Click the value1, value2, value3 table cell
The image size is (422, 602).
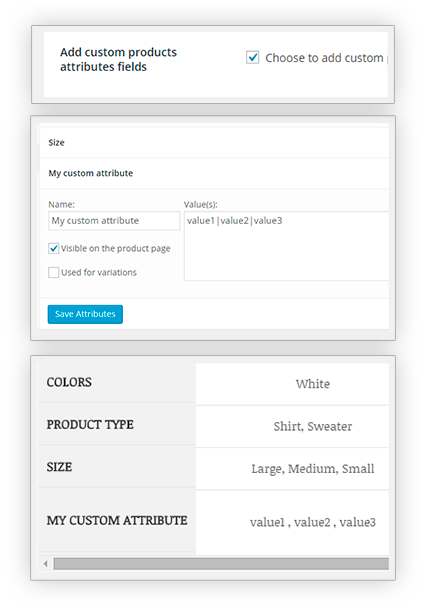[292, 523]
